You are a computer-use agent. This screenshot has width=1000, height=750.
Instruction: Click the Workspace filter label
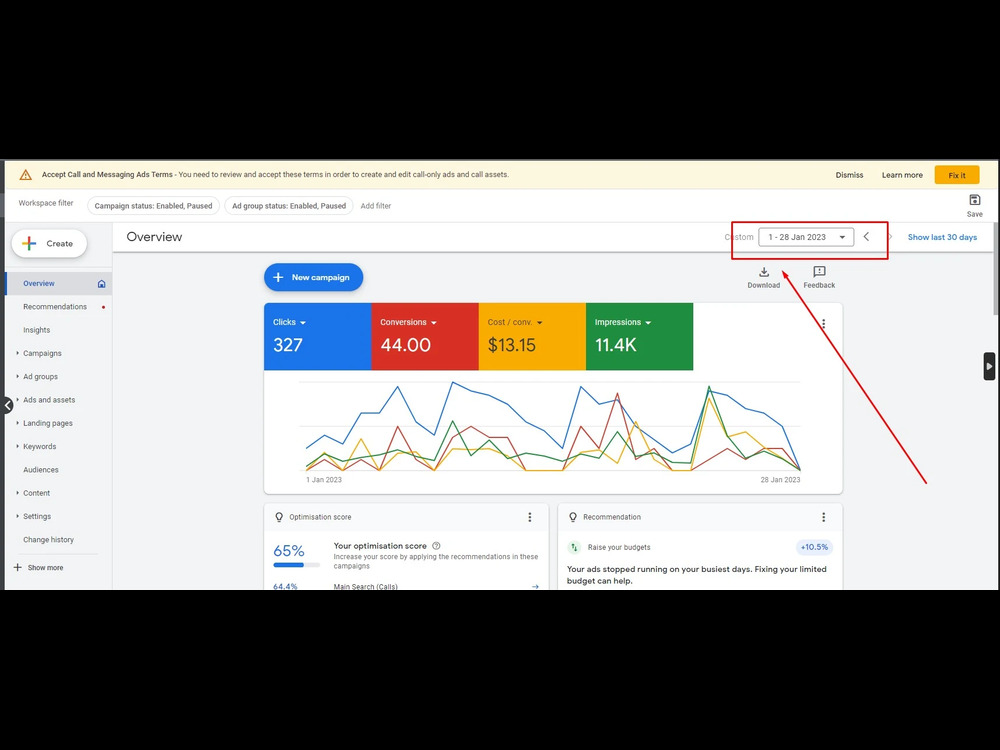[x=46, y=203]
